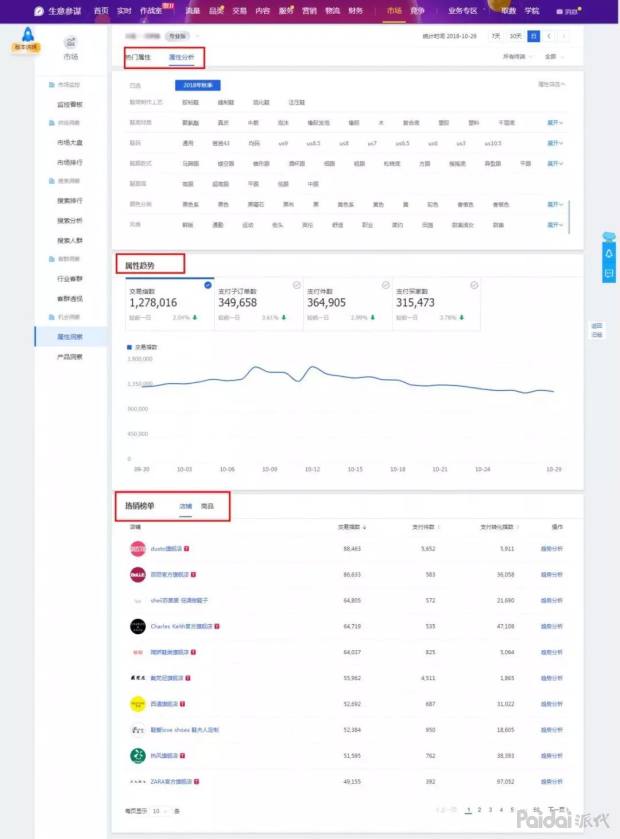
Task: Click the previous date arrow icon
Action: pos(549,36)
